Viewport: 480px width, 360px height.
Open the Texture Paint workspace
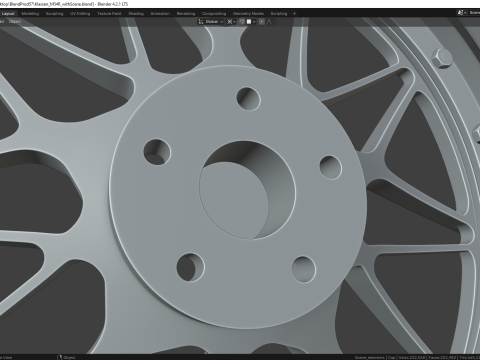tap(109, 13)
